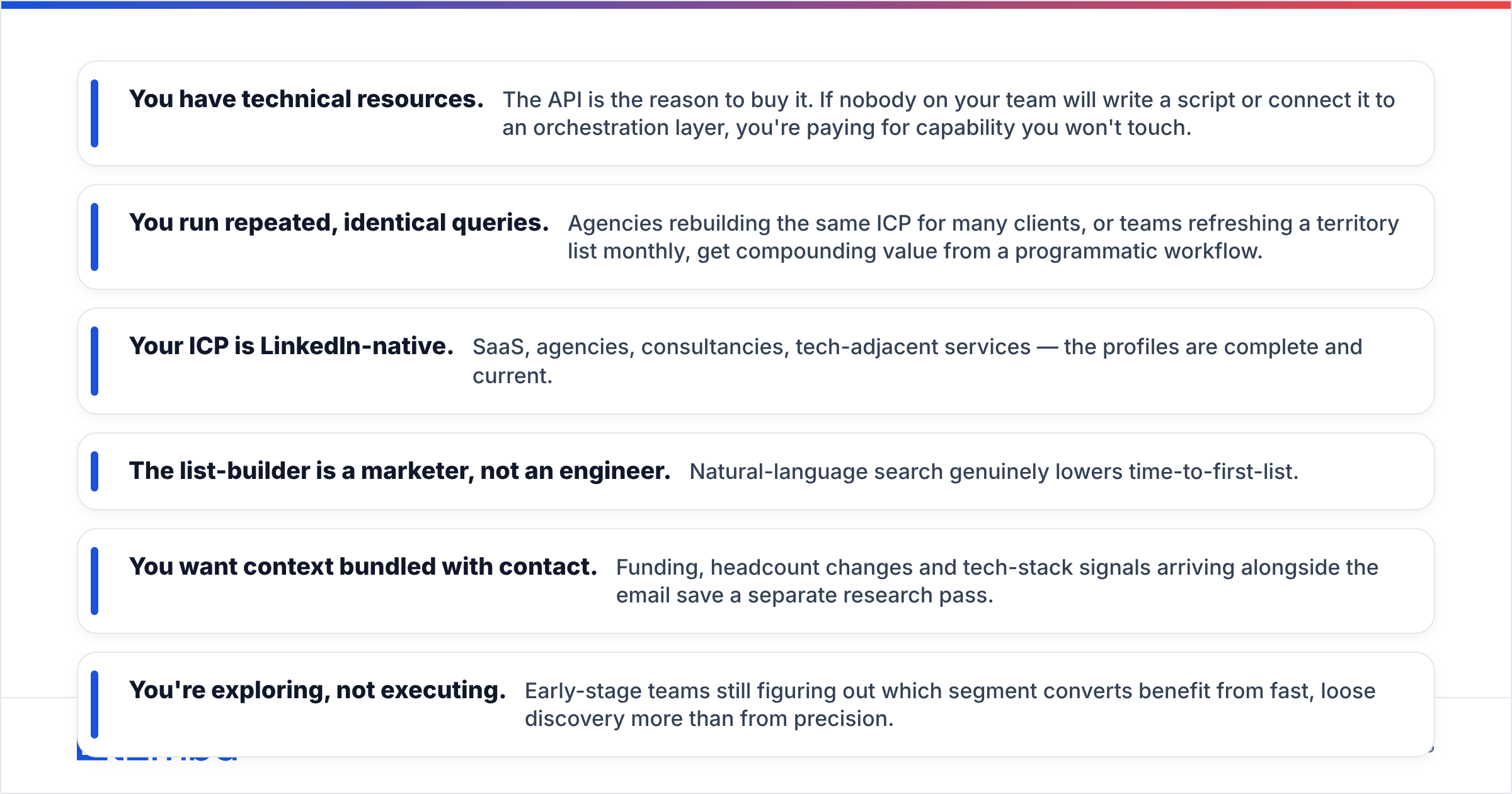Select the natural-language search sentence
1512x794 pixels.
tap(994, 471)
